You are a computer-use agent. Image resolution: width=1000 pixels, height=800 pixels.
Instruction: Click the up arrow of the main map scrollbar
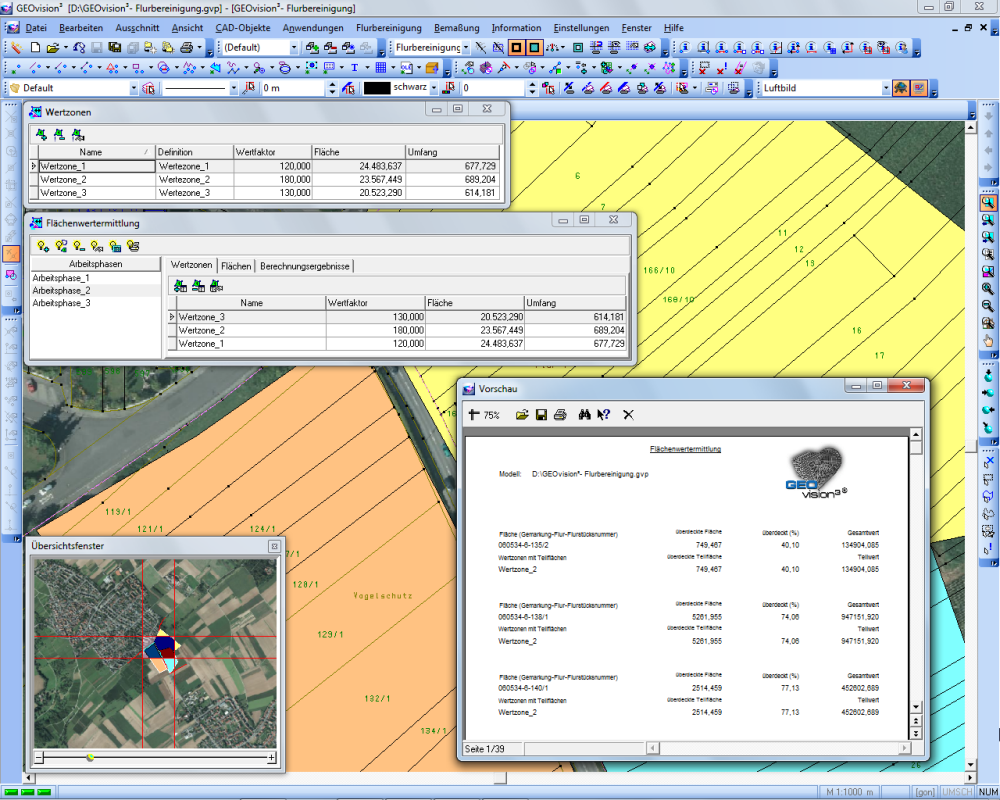(x=970, y=128)
